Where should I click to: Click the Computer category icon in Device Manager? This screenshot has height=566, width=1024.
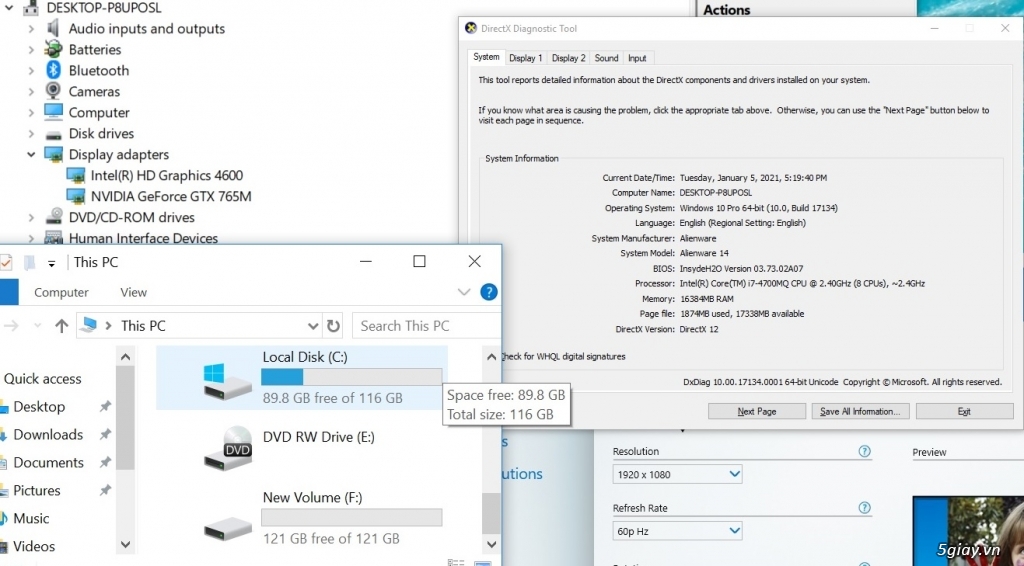[x=54, y=112]
